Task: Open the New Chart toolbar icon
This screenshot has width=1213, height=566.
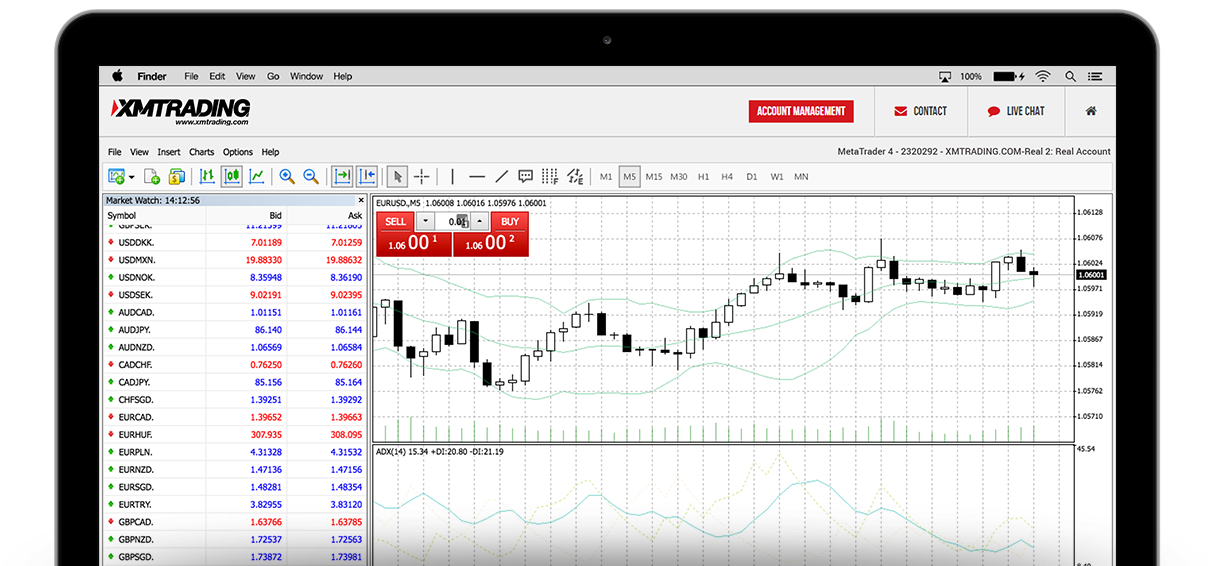Action: [115, 177]
